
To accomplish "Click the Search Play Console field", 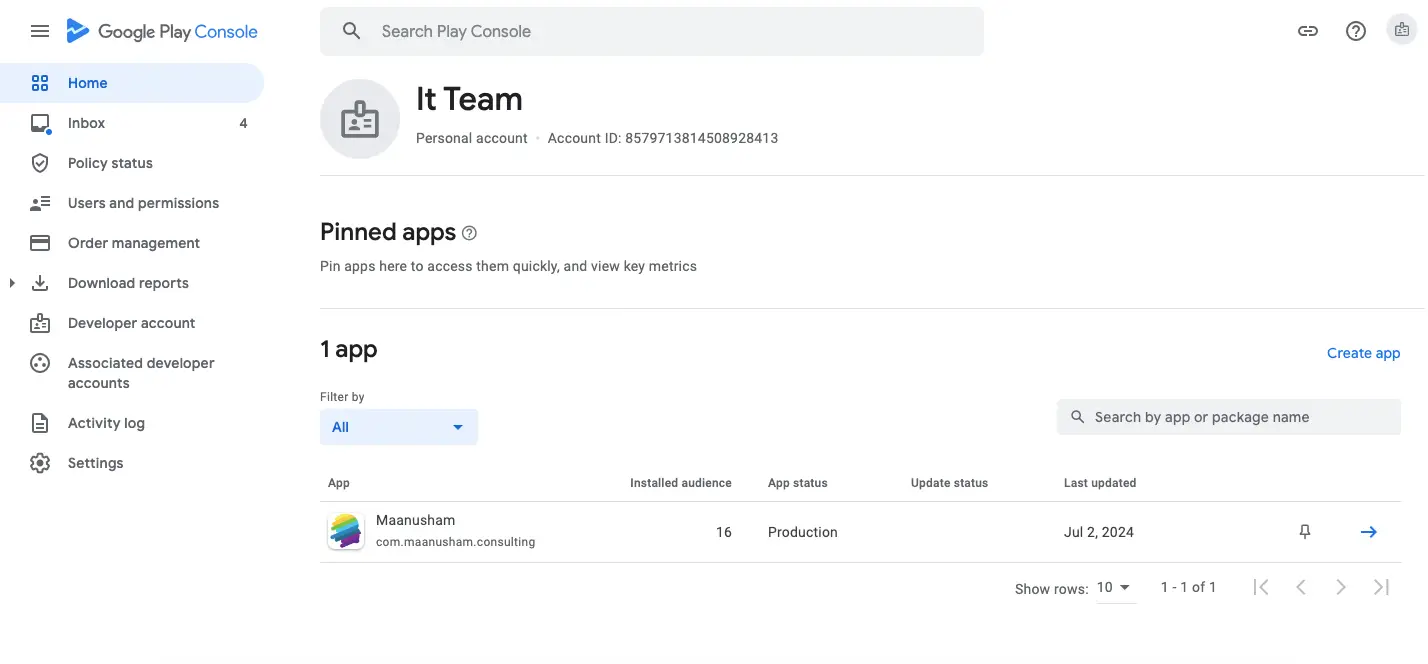I will (x=652, y=31).
